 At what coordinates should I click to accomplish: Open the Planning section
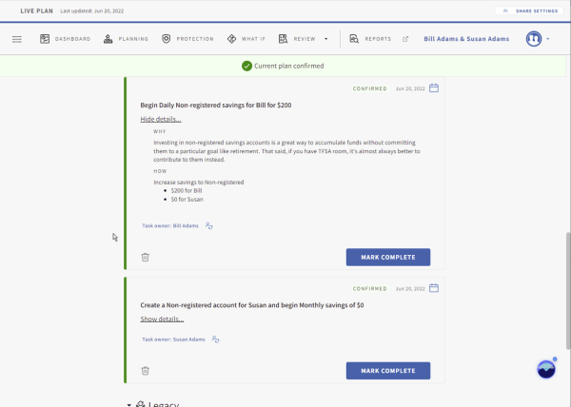126,39
